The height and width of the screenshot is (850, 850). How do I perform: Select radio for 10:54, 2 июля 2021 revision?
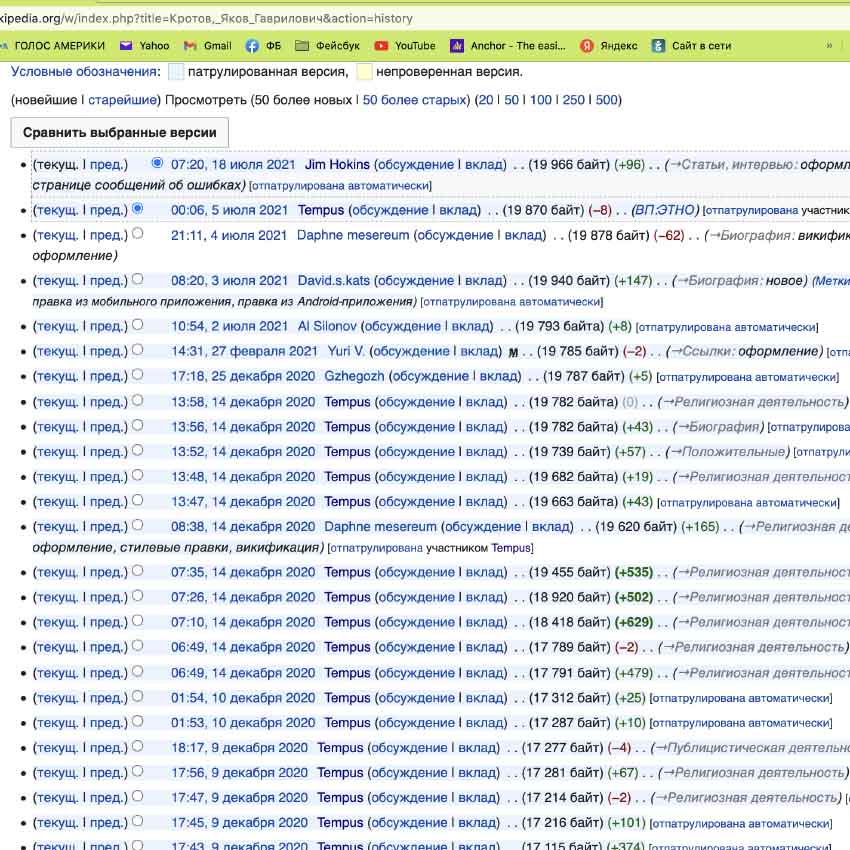coord(138,324)
